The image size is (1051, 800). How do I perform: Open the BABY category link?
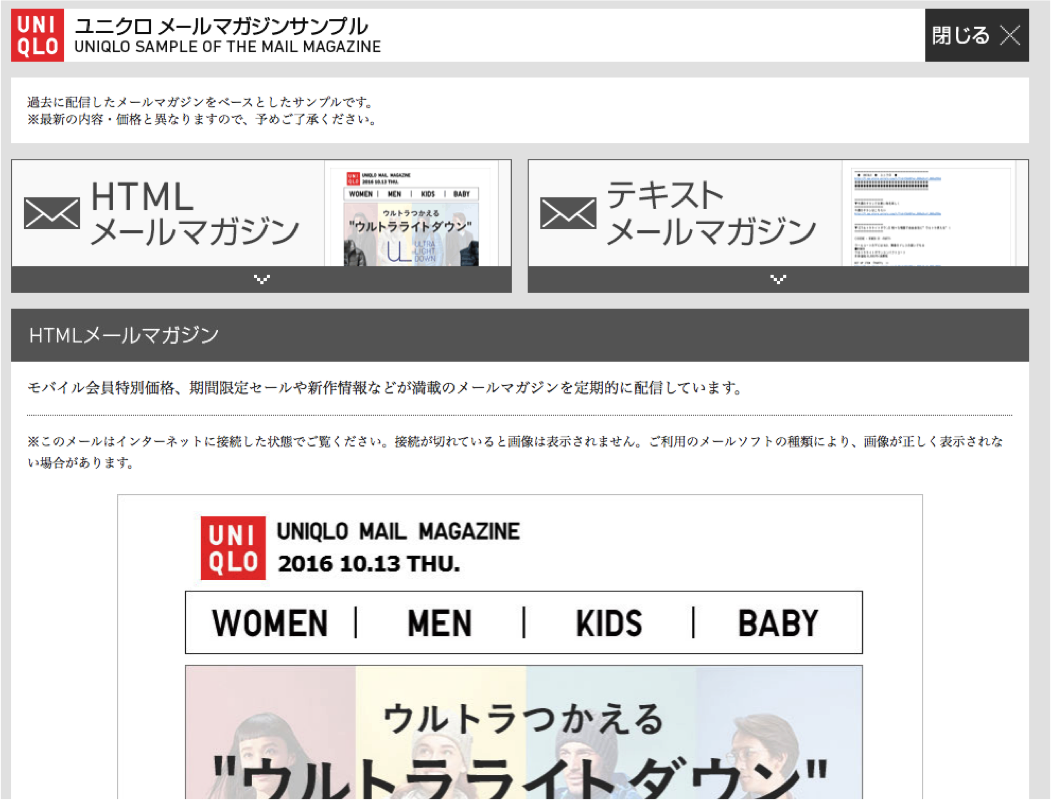[777, 623]
